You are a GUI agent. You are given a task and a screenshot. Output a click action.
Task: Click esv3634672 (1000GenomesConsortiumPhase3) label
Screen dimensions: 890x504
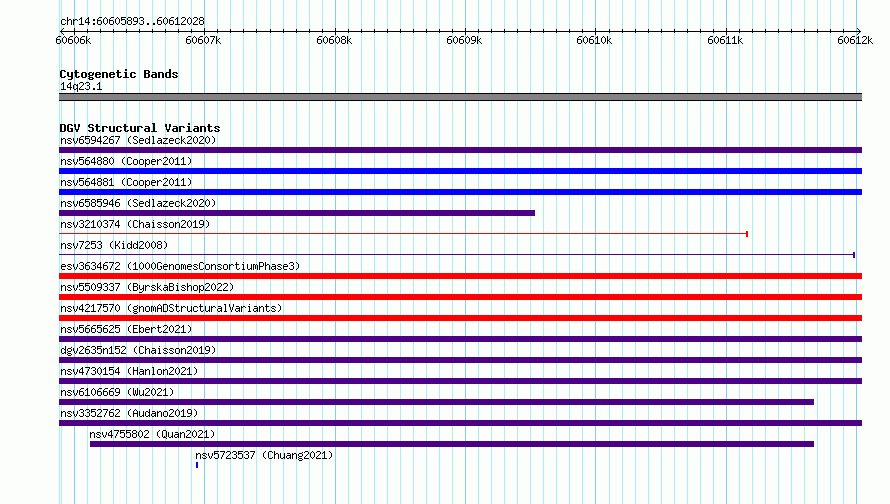coord(180,266)
